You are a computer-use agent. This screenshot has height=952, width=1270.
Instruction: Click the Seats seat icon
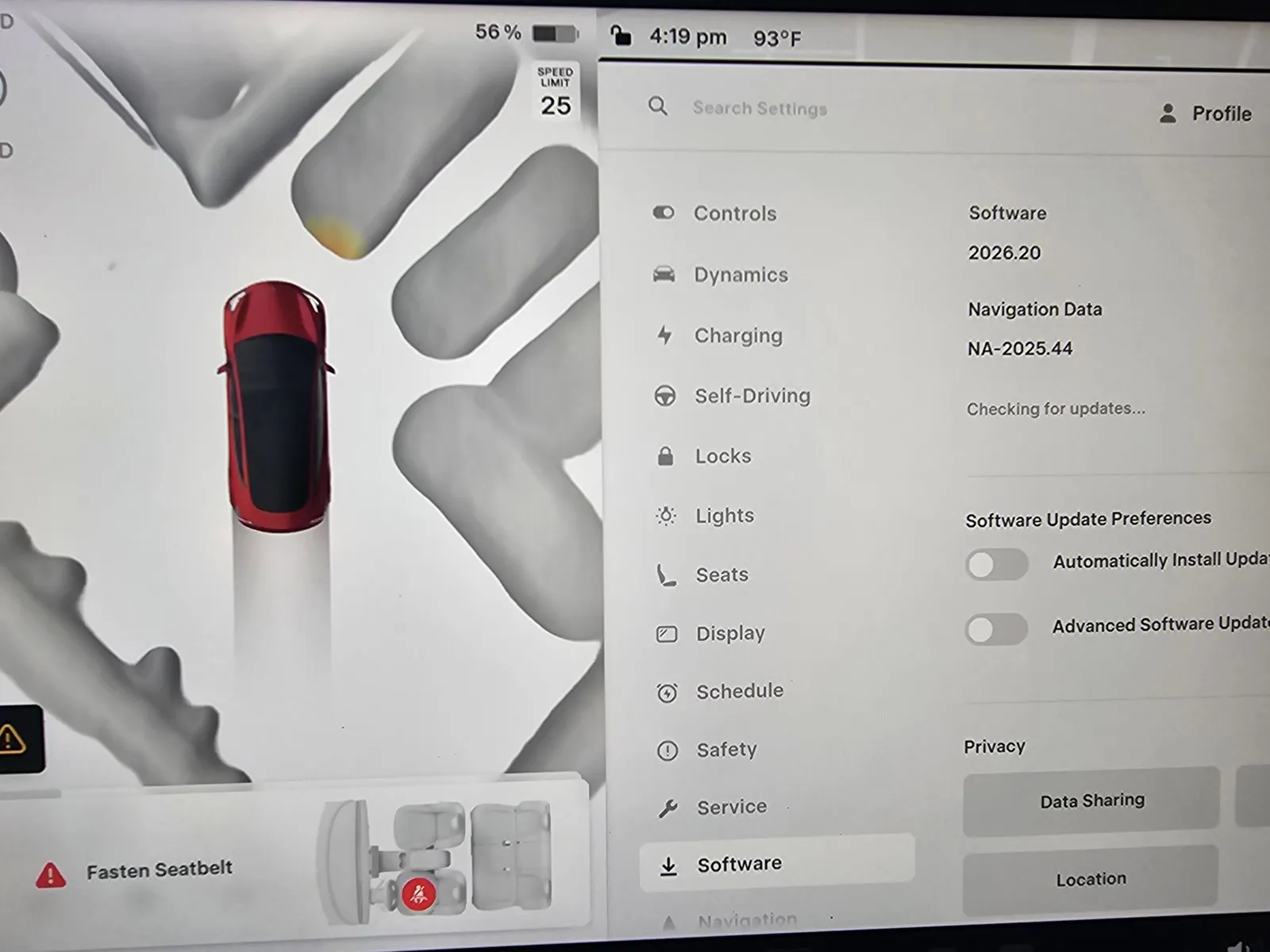click(666, 574)
